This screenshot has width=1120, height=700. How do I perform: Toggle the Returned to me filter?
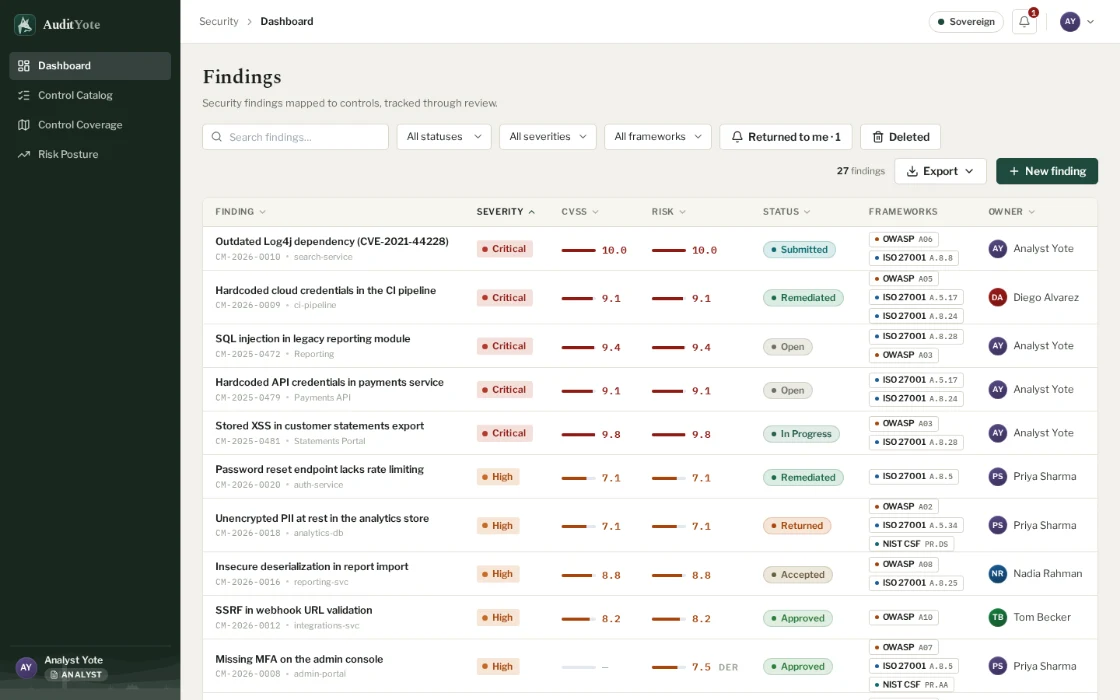(x=786, y=136)
